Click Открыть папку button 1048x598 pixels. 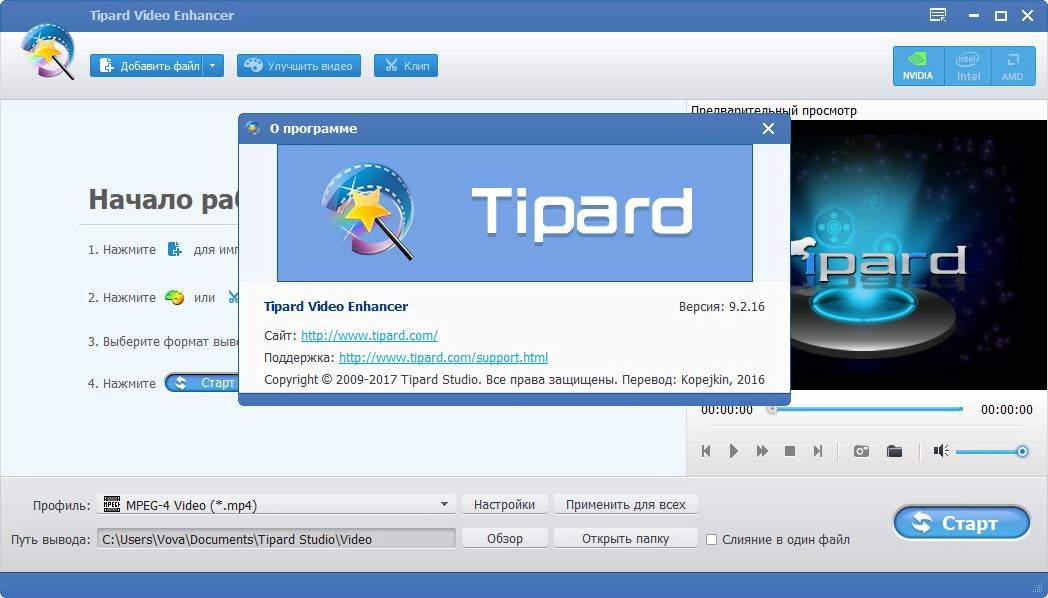point(626,539)
